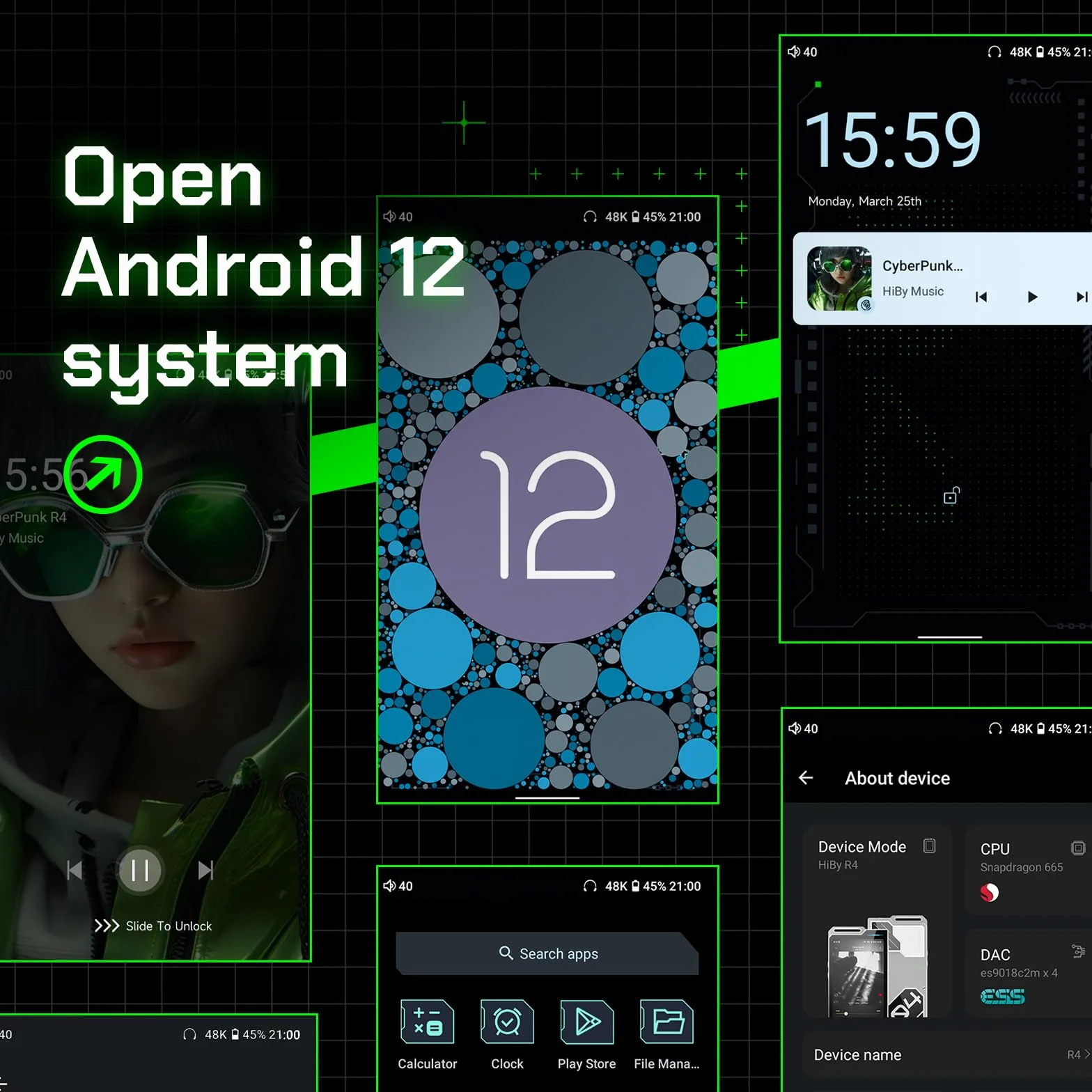Open the Device Mode card
The height and width of the screenshot is (1092, 1092).
877,921
